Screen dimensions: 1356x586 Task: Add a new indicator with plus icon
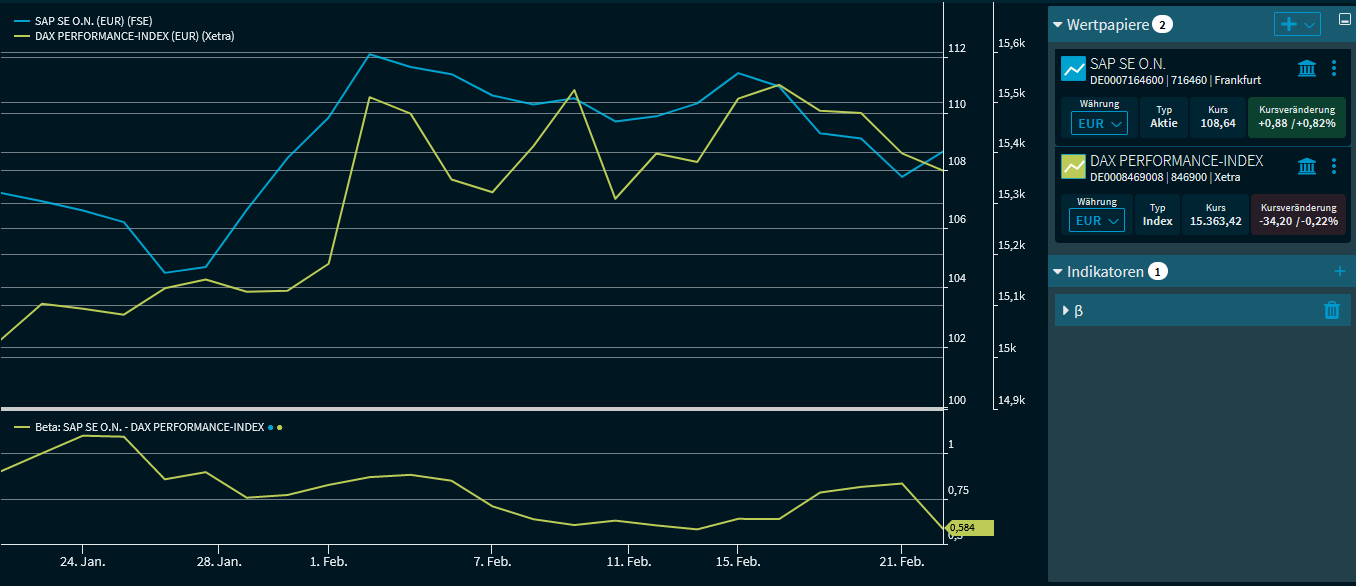1340,271
